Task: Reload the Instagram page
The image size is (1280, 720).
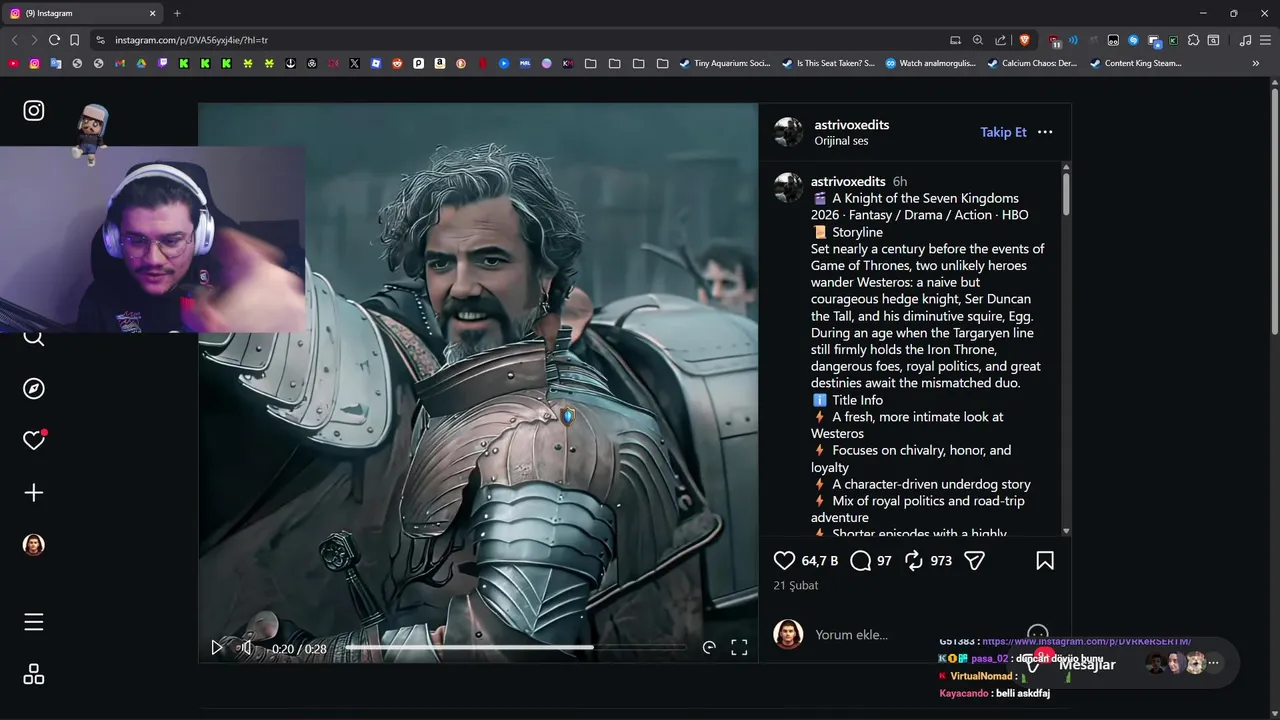Action: [54, 40]
